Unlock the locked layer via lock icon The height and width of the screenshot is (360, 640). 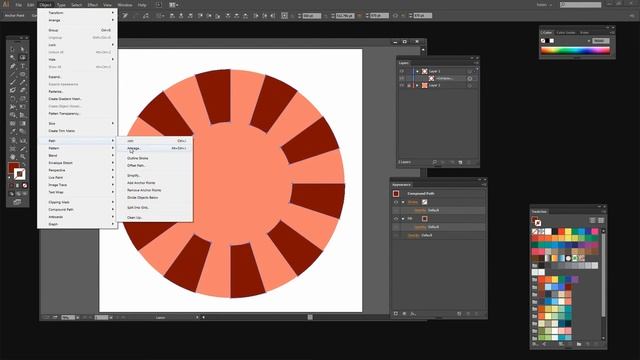(409, 85)
